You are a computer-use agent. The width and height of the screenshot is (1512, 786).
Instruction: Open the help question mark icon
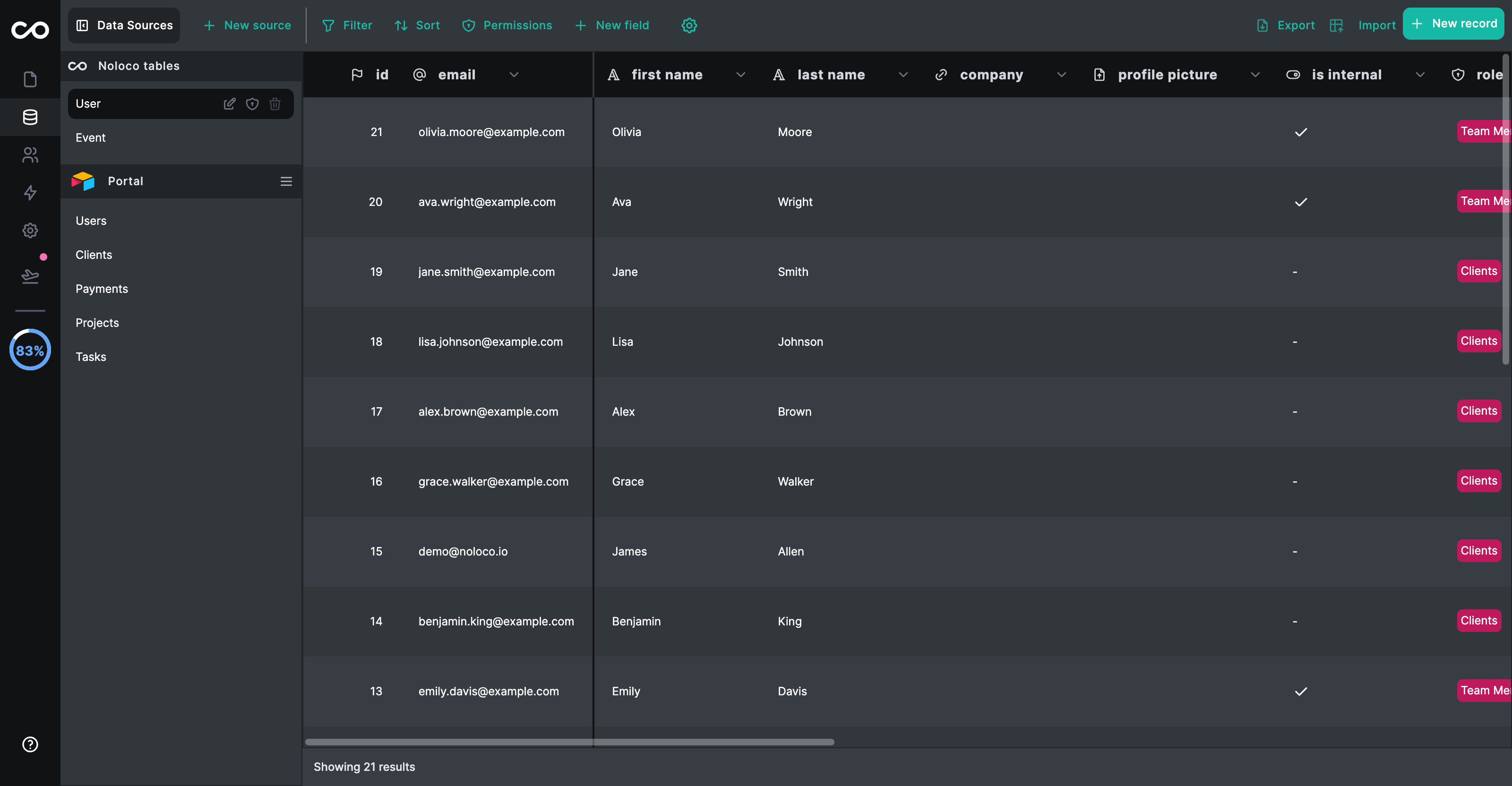tap(30, 744)
